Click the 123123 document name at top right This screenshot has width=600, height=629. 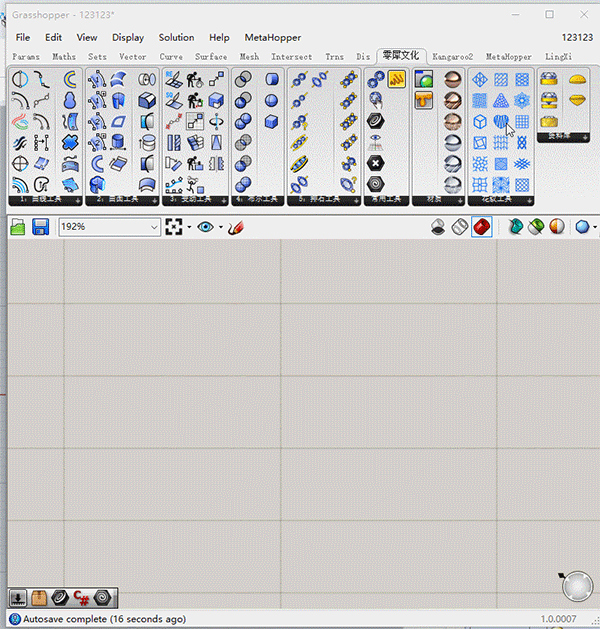[577, 38]
